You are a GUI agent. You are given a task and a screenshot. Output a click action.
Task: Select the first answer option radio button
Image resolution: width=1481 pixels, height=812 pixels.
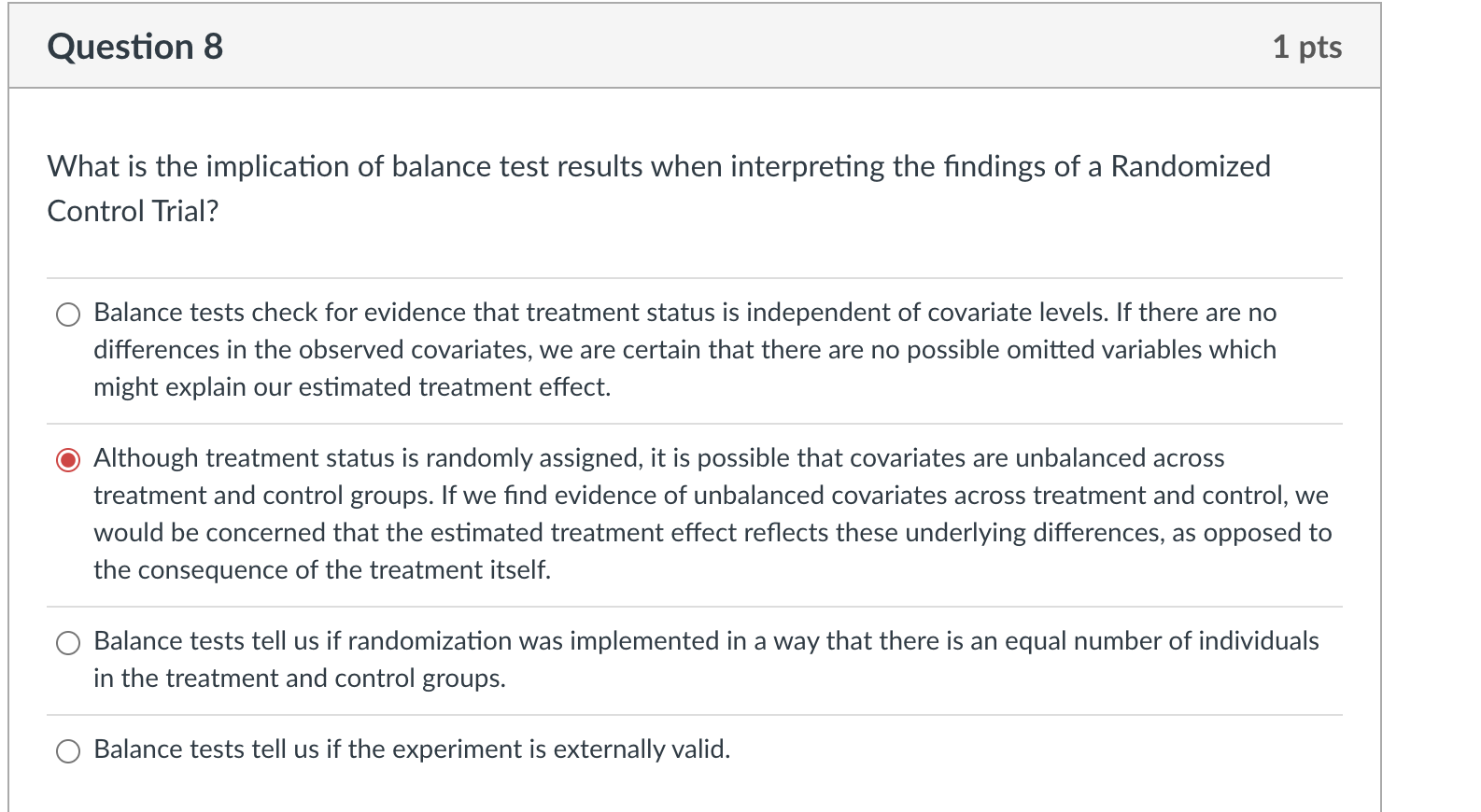[68, 315]
